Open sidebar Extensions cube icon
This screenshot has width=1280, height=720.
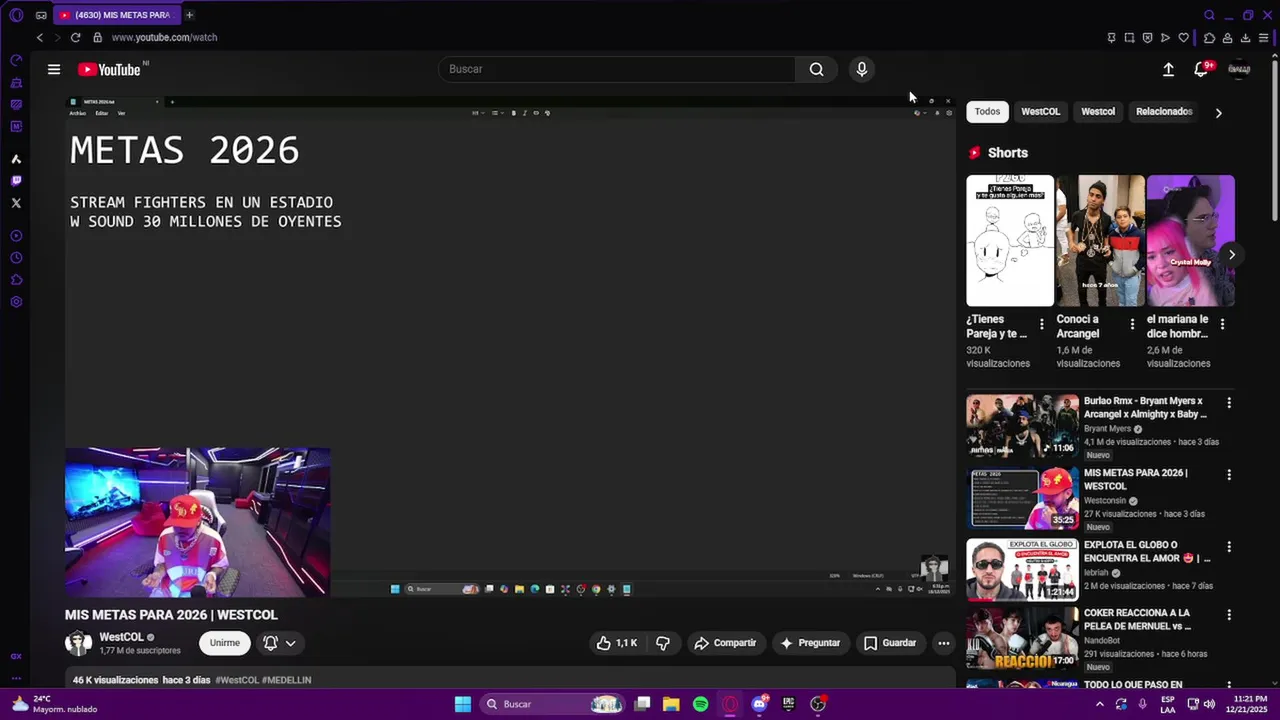click(x=16, y=280)
